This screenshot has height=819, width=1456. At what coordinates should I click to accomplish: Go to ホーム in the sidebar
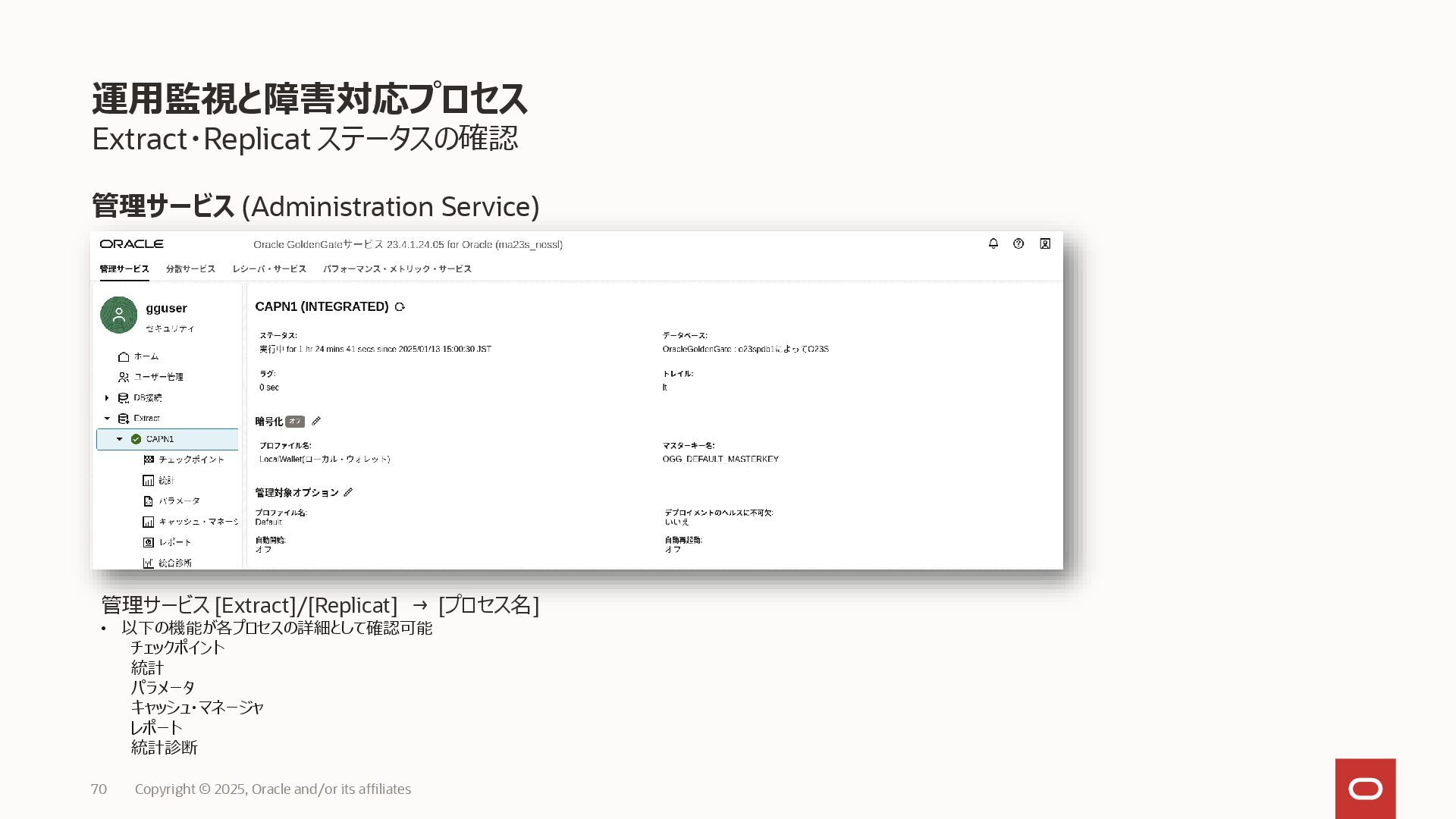[x=146, y=356]
